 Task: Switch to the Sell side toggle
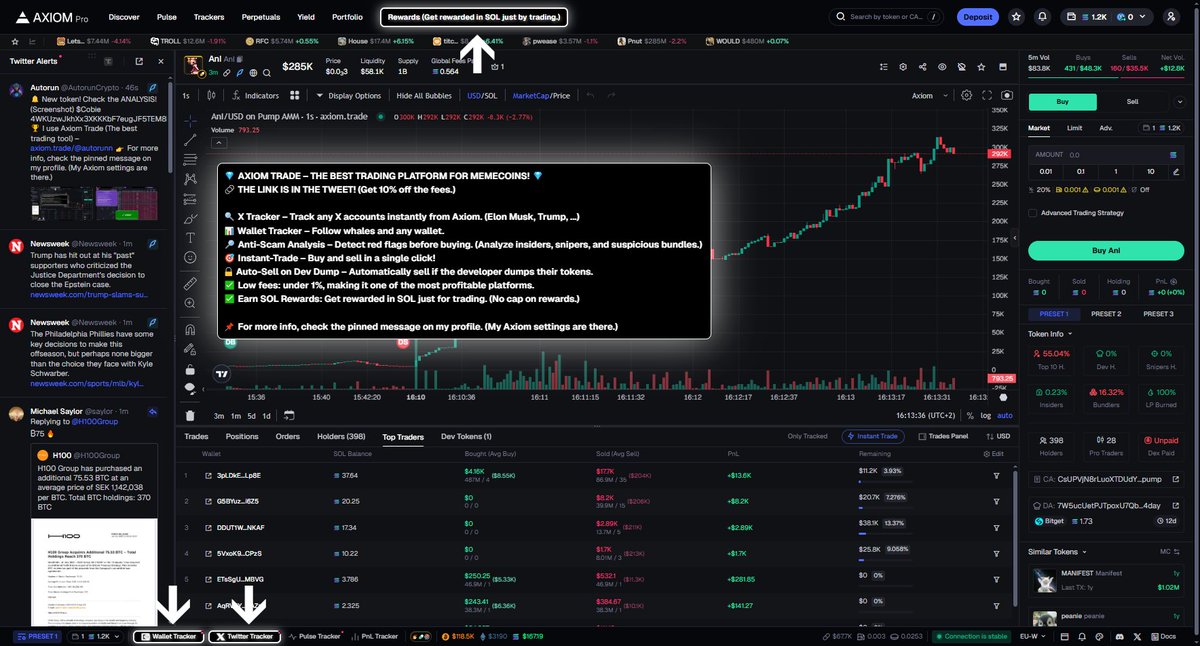pyautogui.click(x=1132, y=101)
